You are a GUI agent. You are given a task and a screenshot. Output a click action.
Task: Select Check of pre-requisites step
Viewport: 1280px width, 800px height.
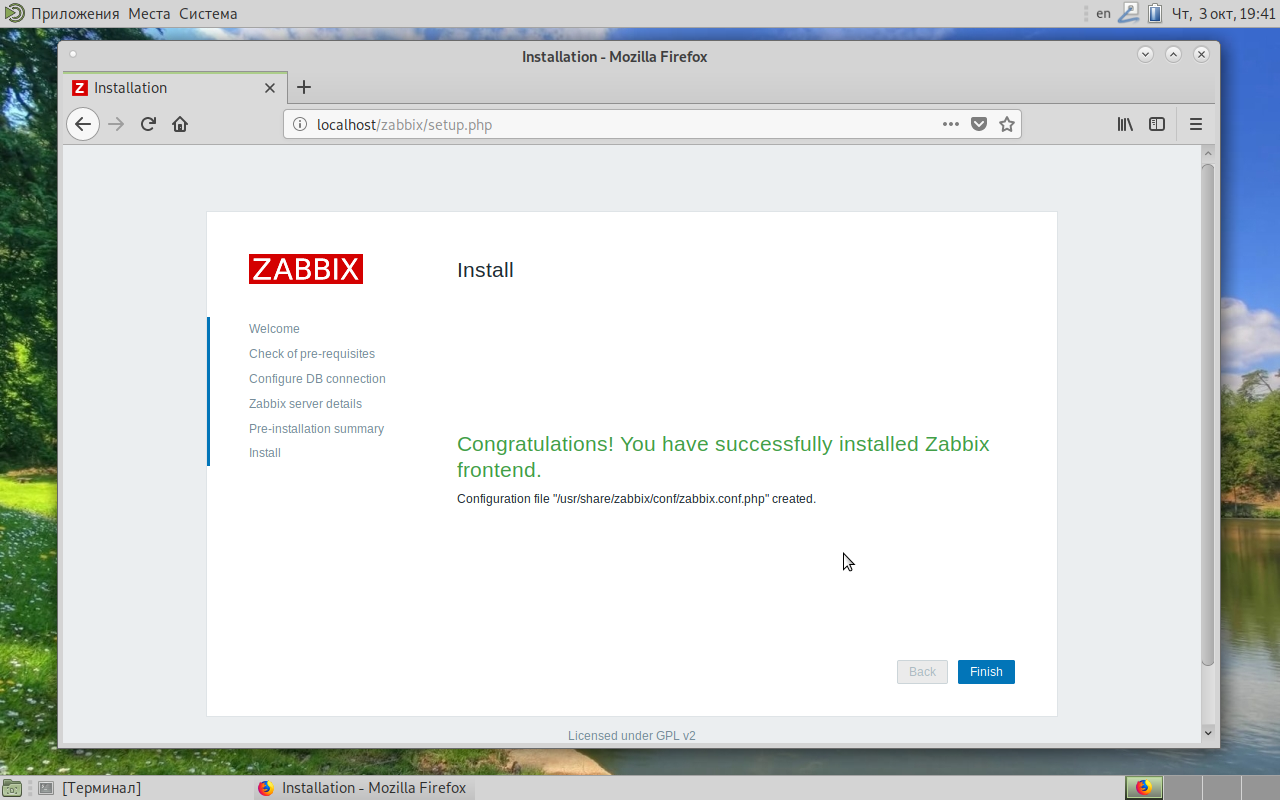[x=312, y=354]
